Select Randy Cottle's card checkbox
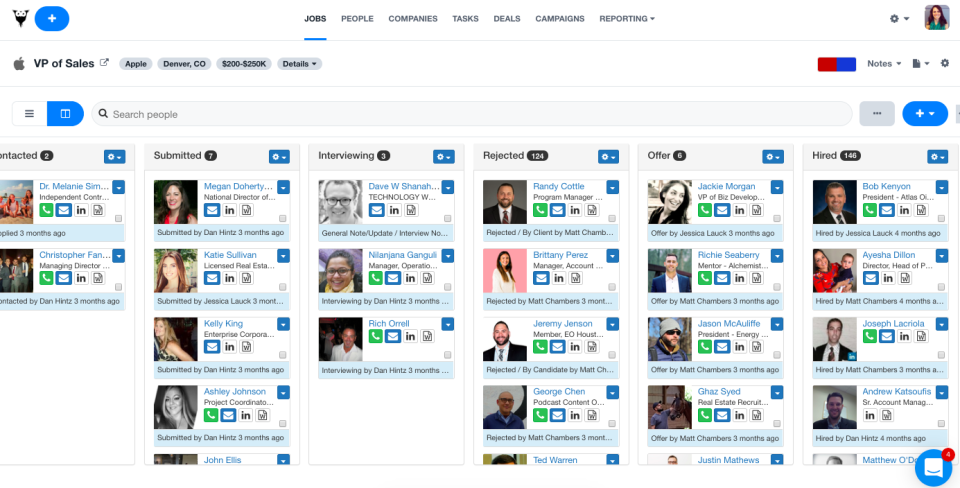The image size is (960, 488). 612,219
